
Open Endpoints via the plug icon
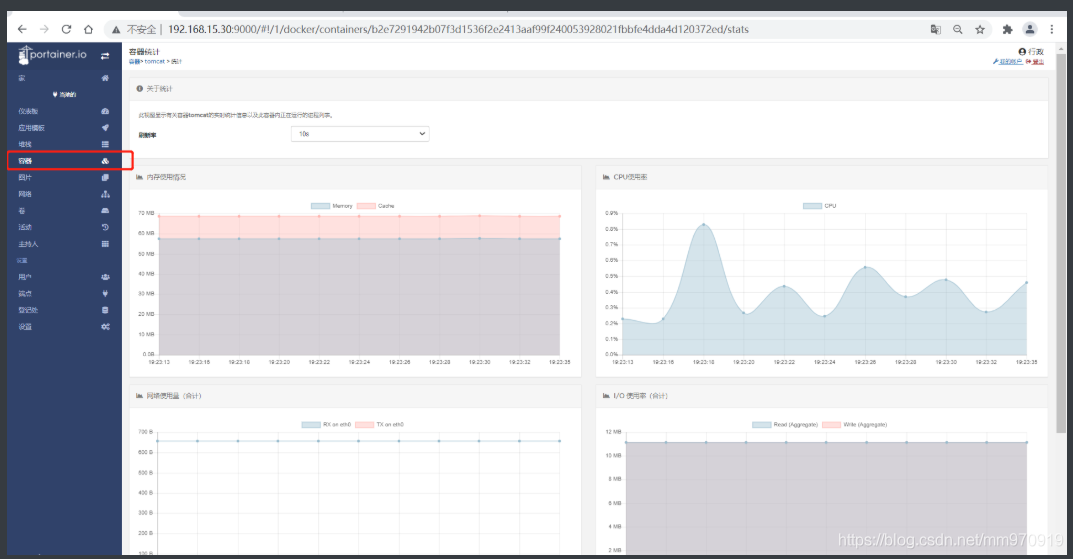click(105, 294)
